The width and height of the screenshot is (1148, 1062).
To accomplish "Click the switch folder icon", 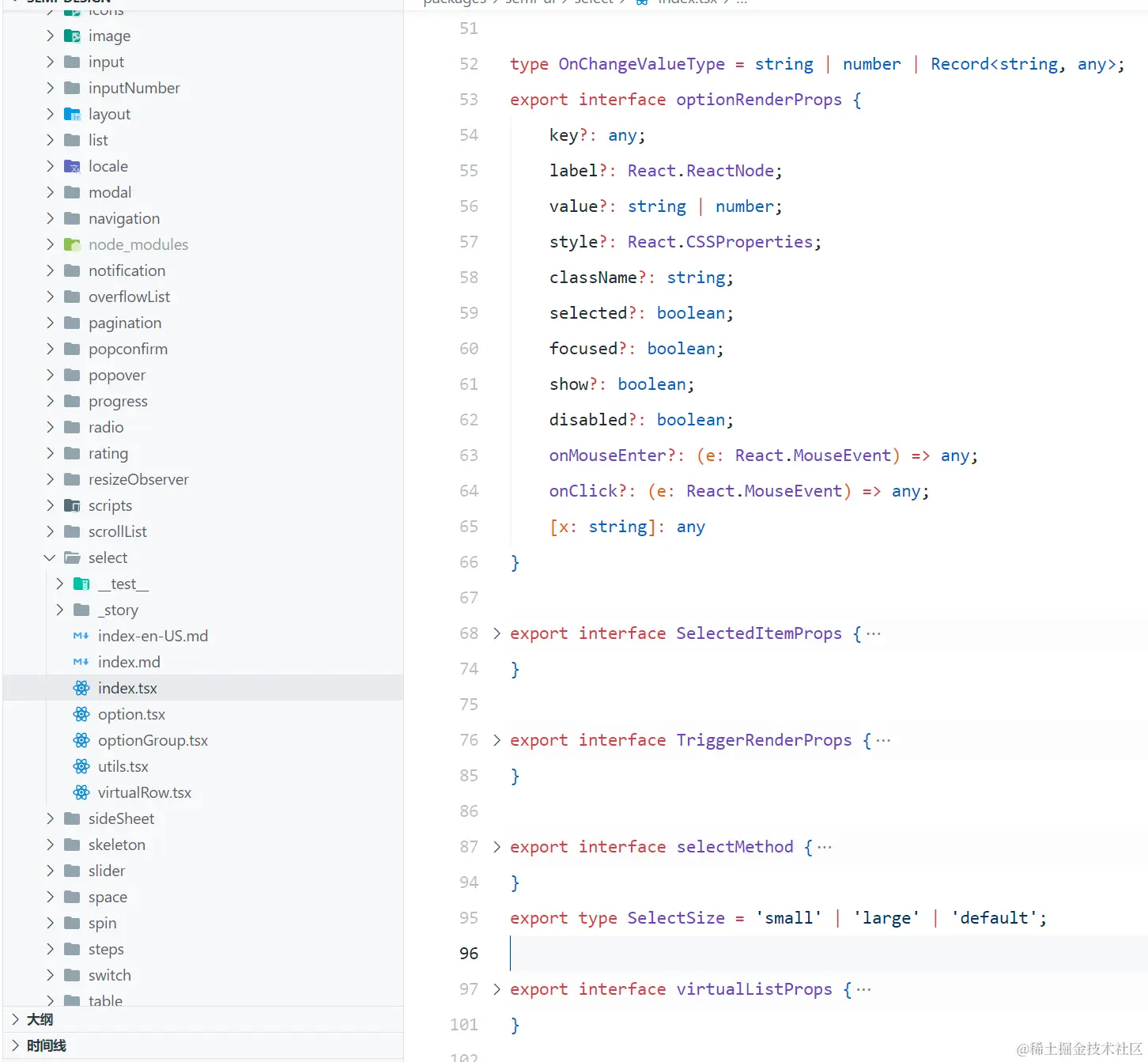I will coord(72,975).
